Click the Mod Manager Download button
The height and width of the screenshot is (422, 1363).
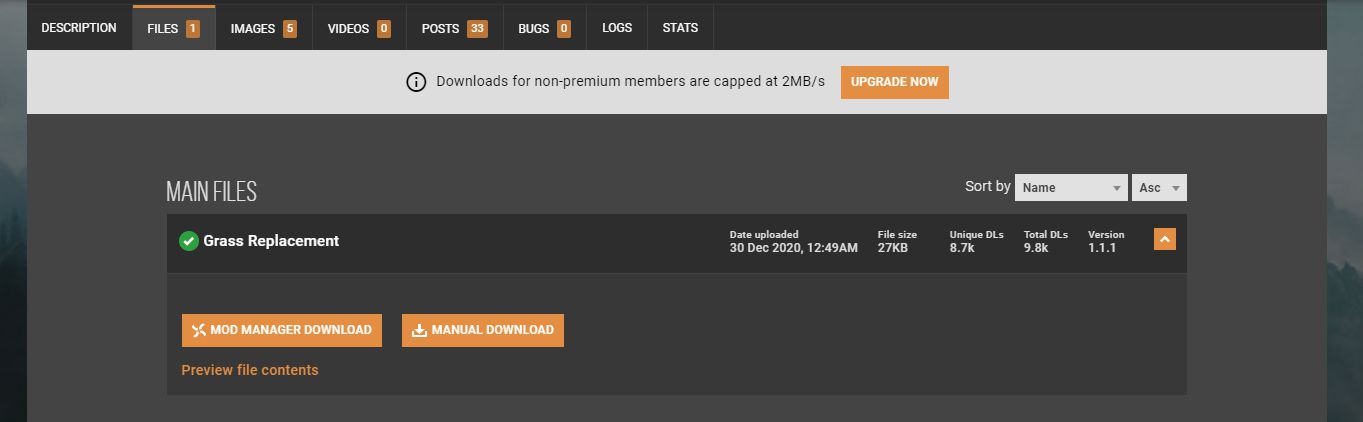pos(282,330)
